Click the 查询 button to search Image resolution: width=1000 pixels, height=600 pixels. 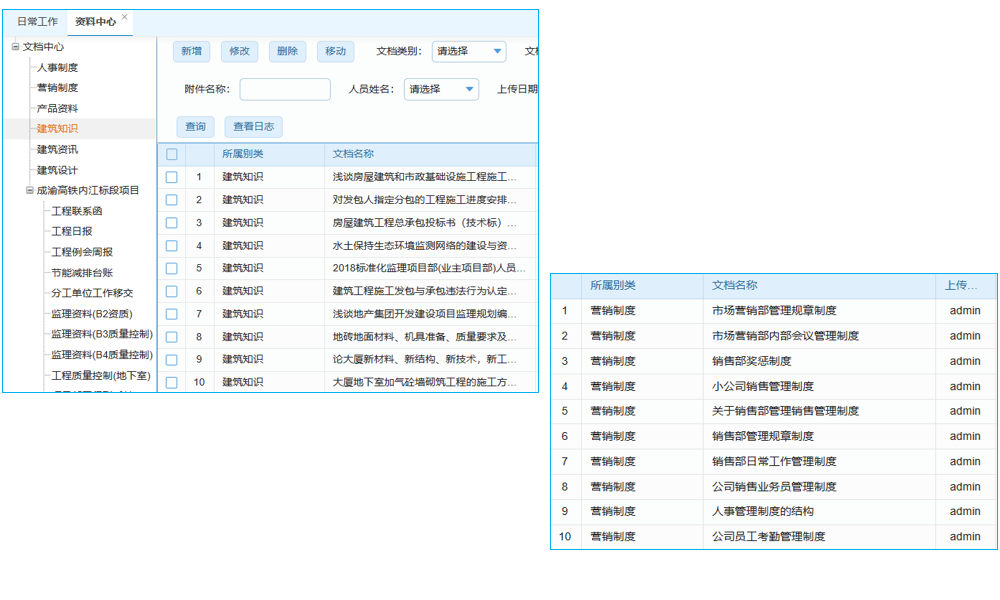pyautogui.click(x=194, y=127)
